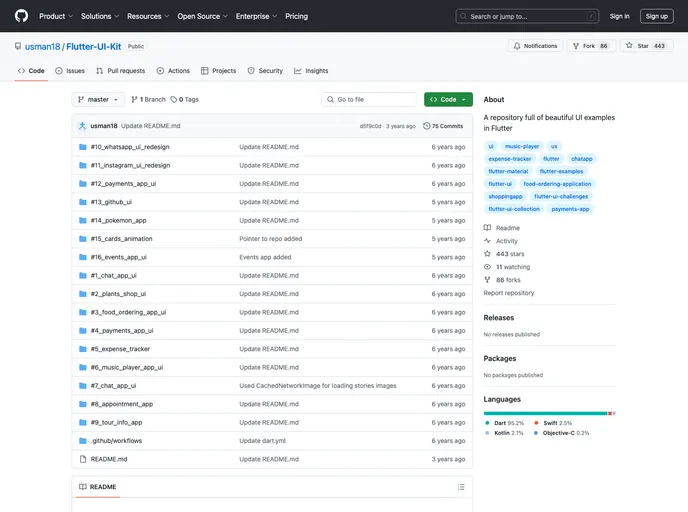Viewport: 688px width, 512px height.
Task: Select the expense-tracker topic tag
Action: 509,159
